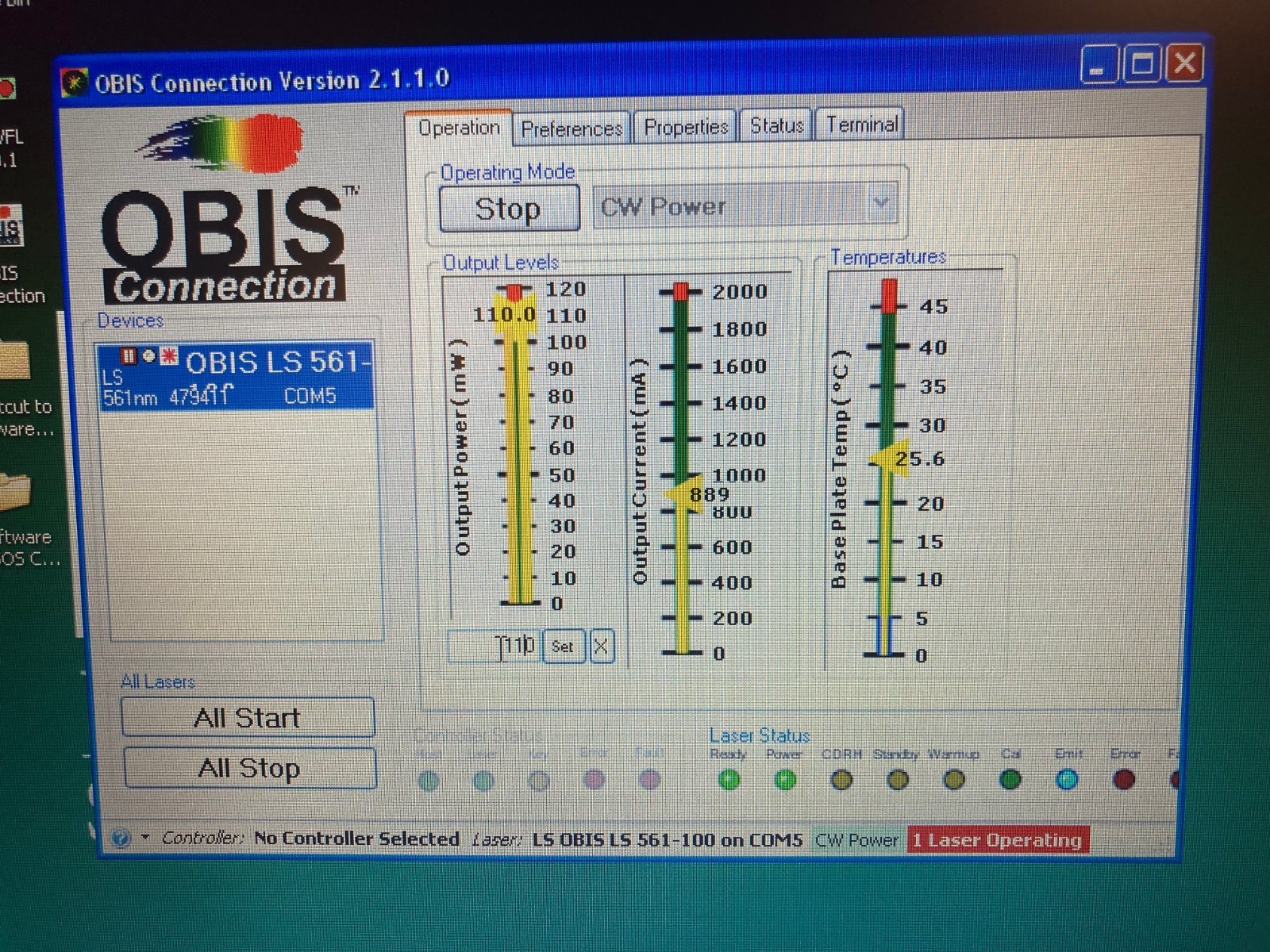
Task: Click 'No Controller Selected' status bar text
Action: pyautogui.click(x=356, y=839)
